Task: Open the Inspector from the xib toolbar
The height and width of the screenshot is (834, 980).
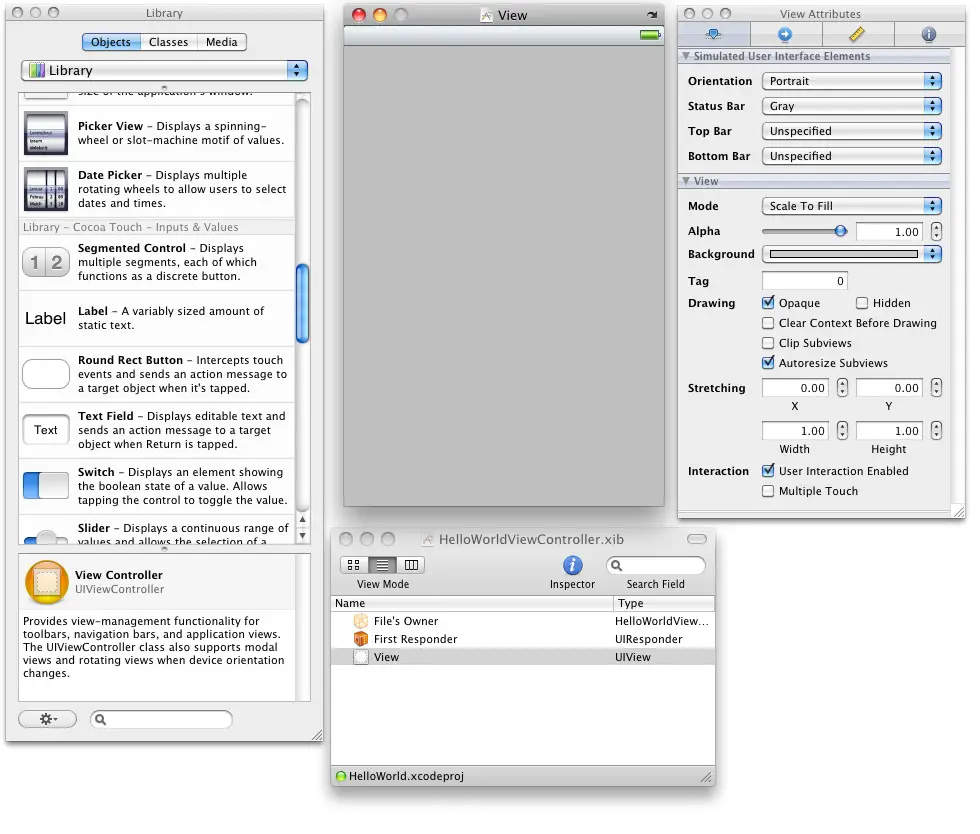Action: [x=572, y=565]
